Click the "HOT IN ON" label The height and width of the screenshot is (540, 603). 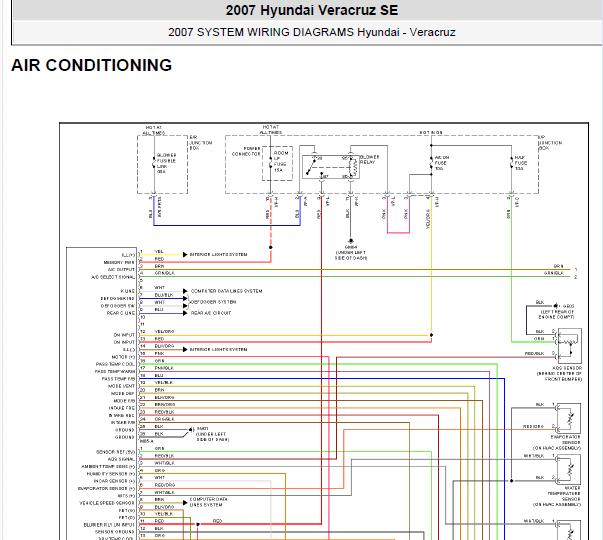point(431,132)
